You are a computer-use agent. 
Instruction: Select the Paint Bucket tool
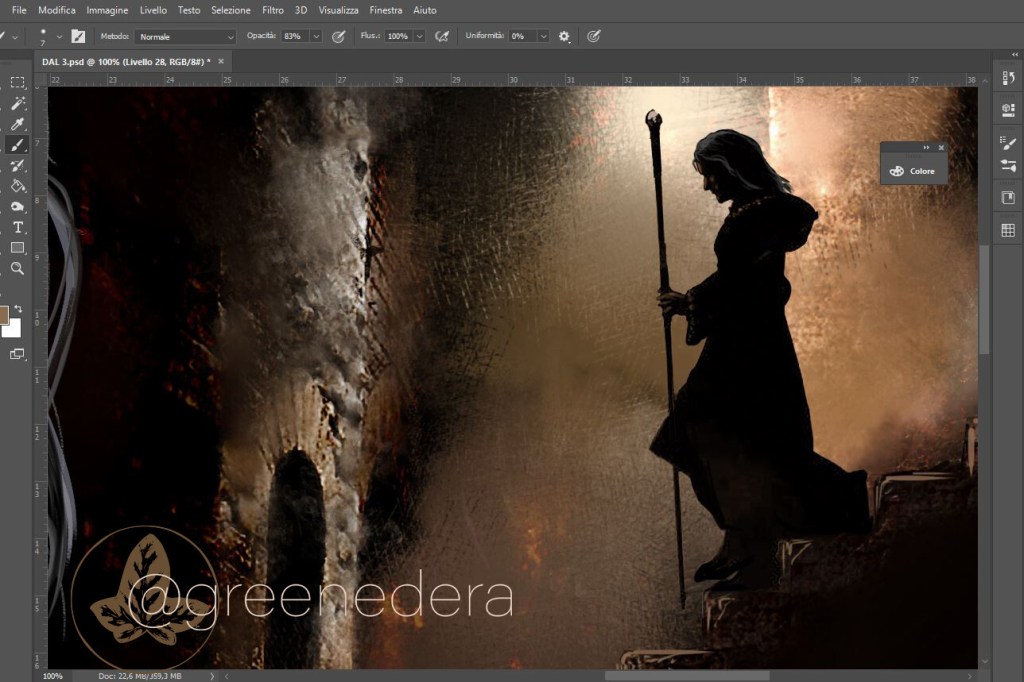(x=17, y=186)
